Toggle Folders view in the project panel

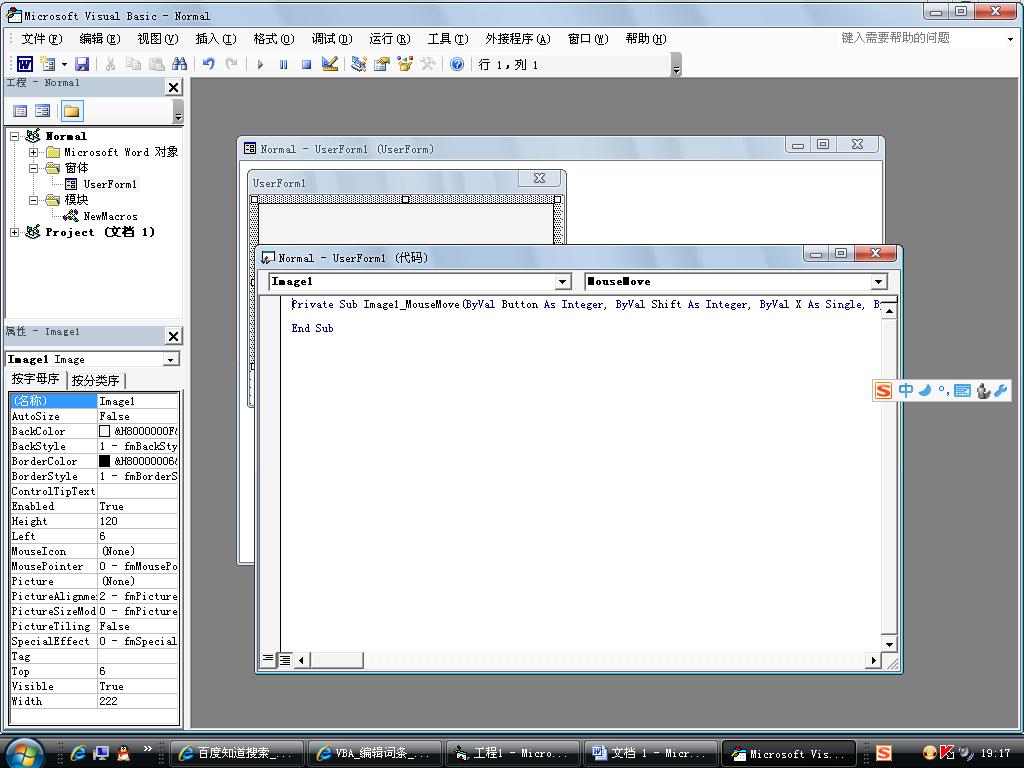pos(72,111)
